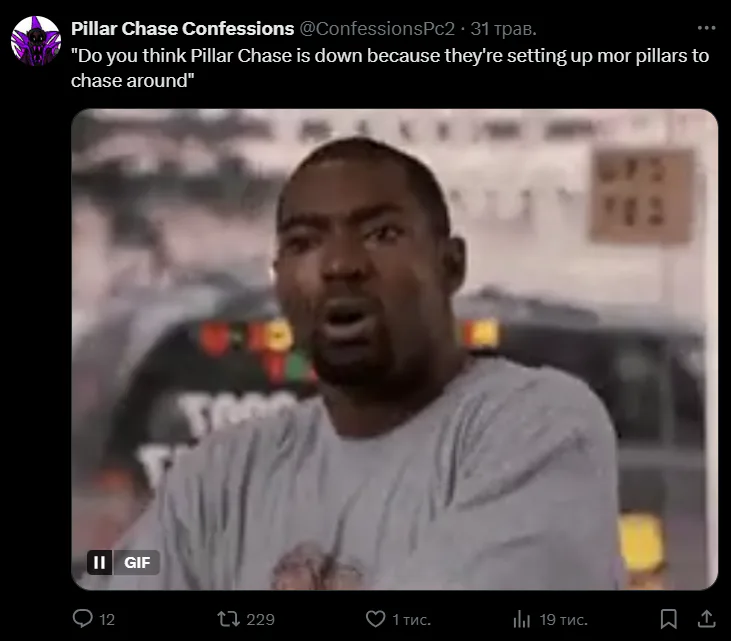Click the GIF label badge
This screenshot has height=641, width=731.
[x=137, y=562]
